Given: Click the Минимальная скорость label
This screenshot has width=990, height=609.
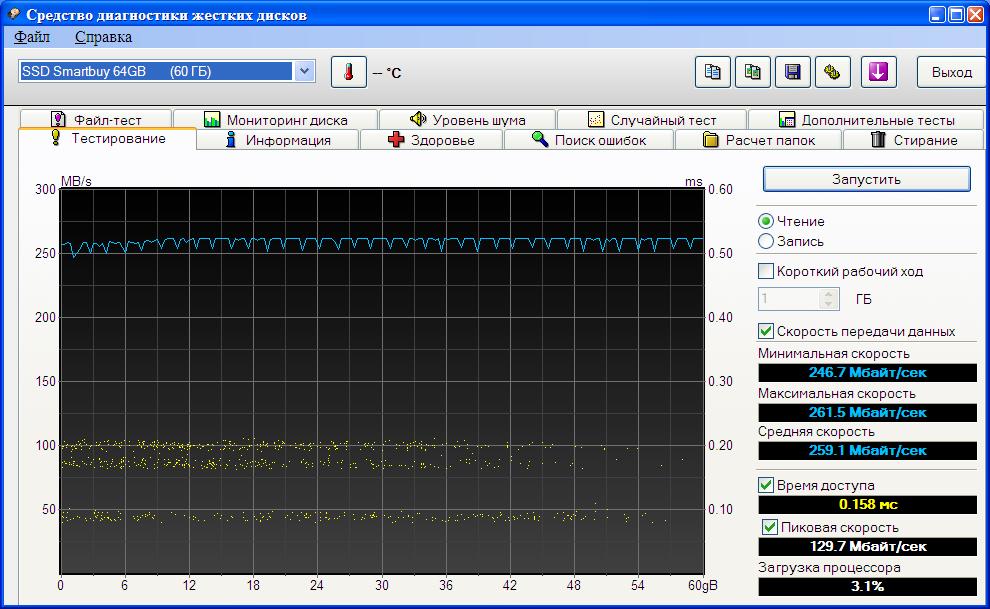Looking at the screenshot, I should click(833, 354).
